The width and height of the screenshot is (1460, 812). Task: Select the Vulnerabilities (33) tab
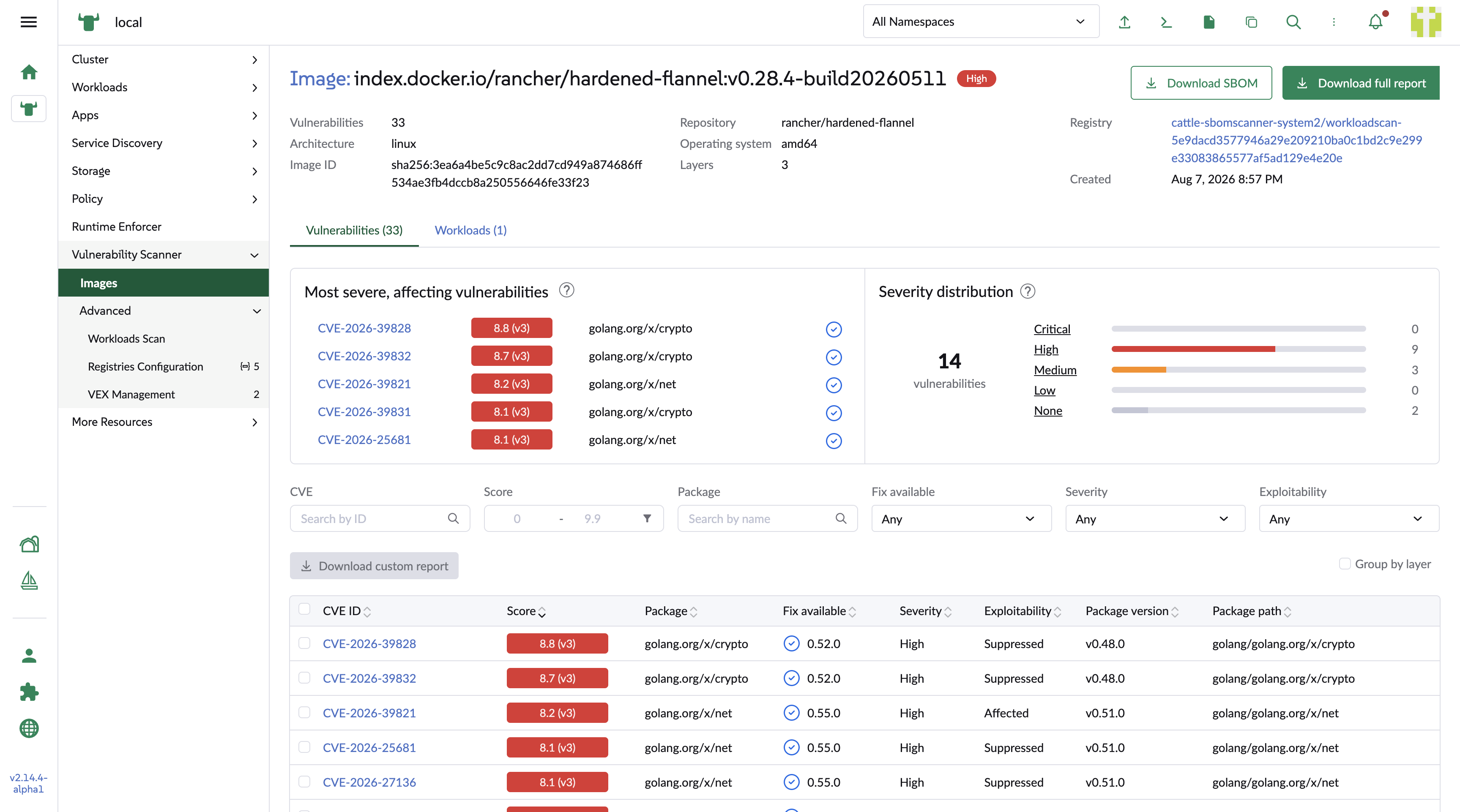pyautogui.click(x=354, y=230)
